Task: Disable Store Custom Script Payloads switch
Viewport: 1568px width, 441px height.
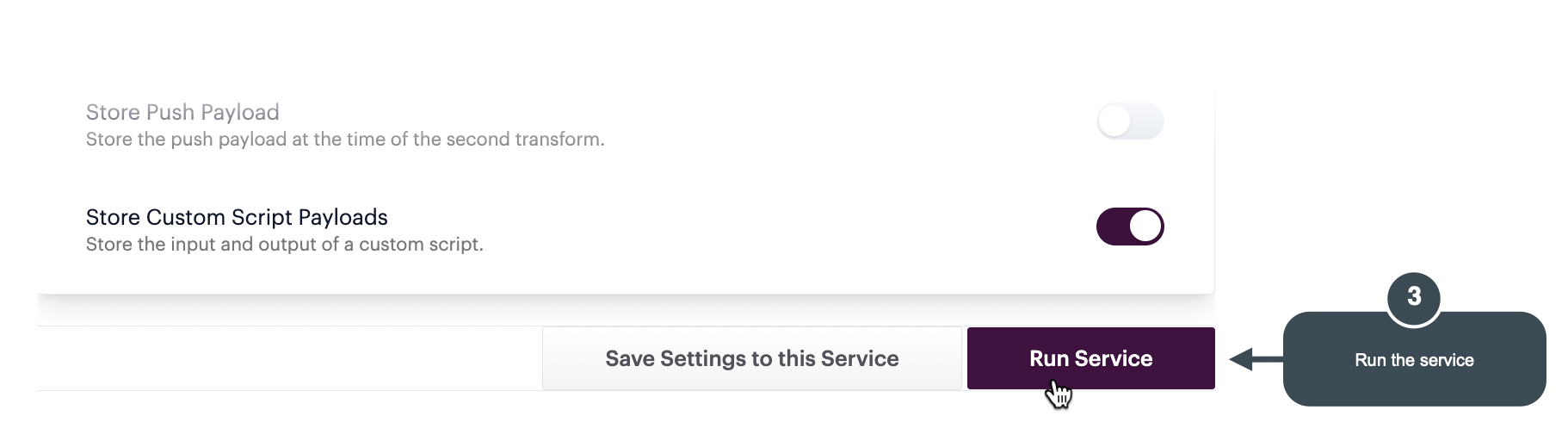Action: [x=1129, y=227]
